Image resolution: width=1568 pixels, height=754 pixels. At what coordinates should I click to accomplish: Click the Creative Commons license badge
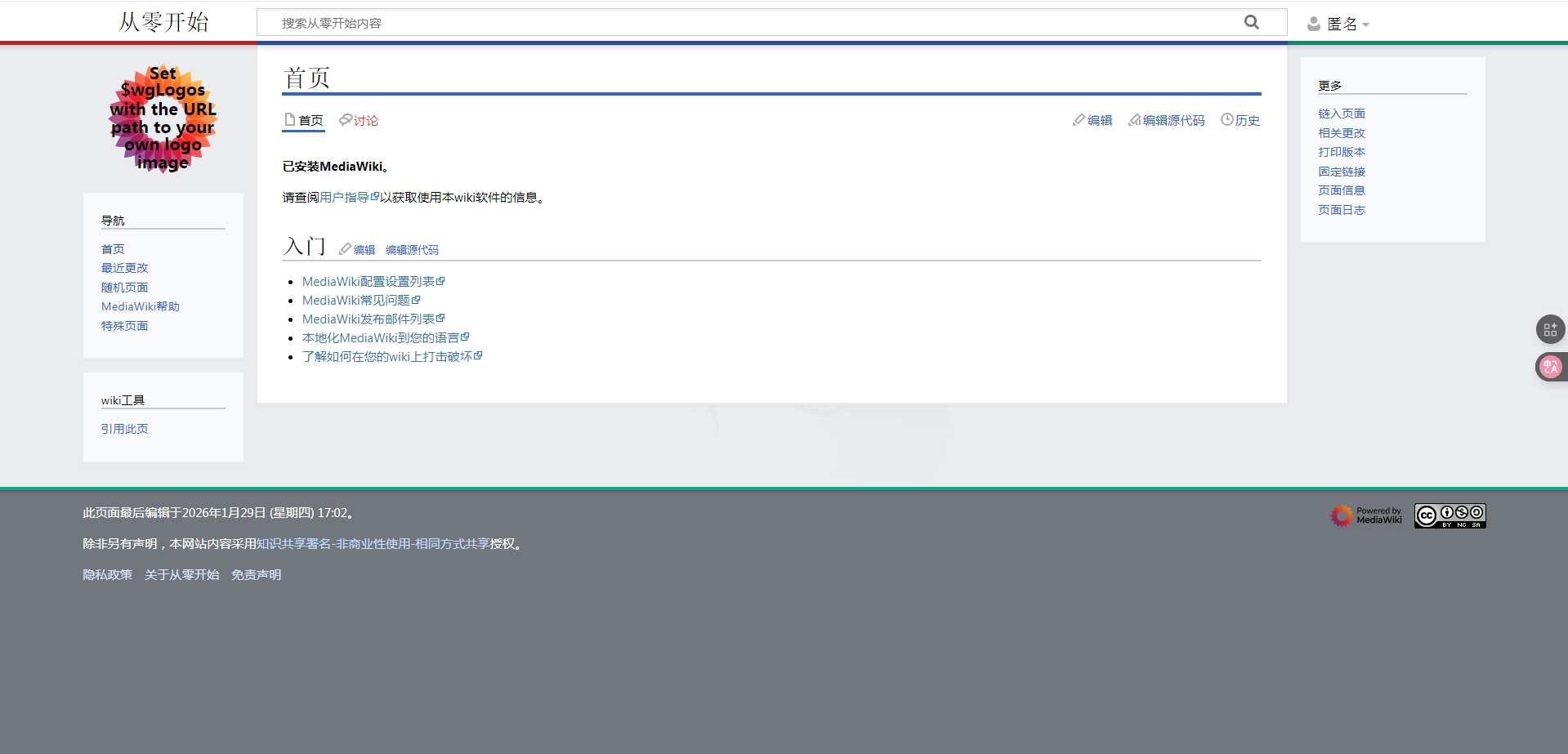click(1450, 515)
